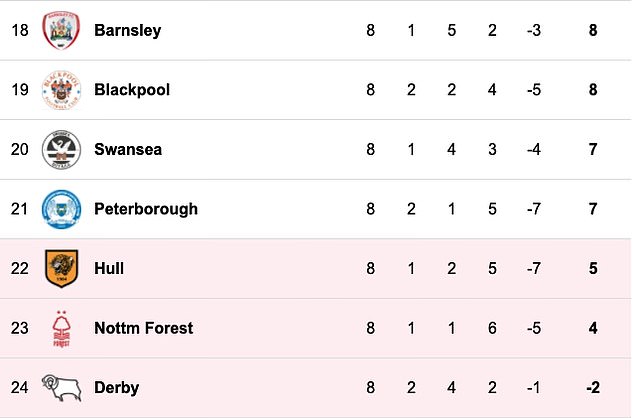Screen dimensions: 634x418
Task: Select Peterborough's -7 goal difference
Action: [534, 209]
